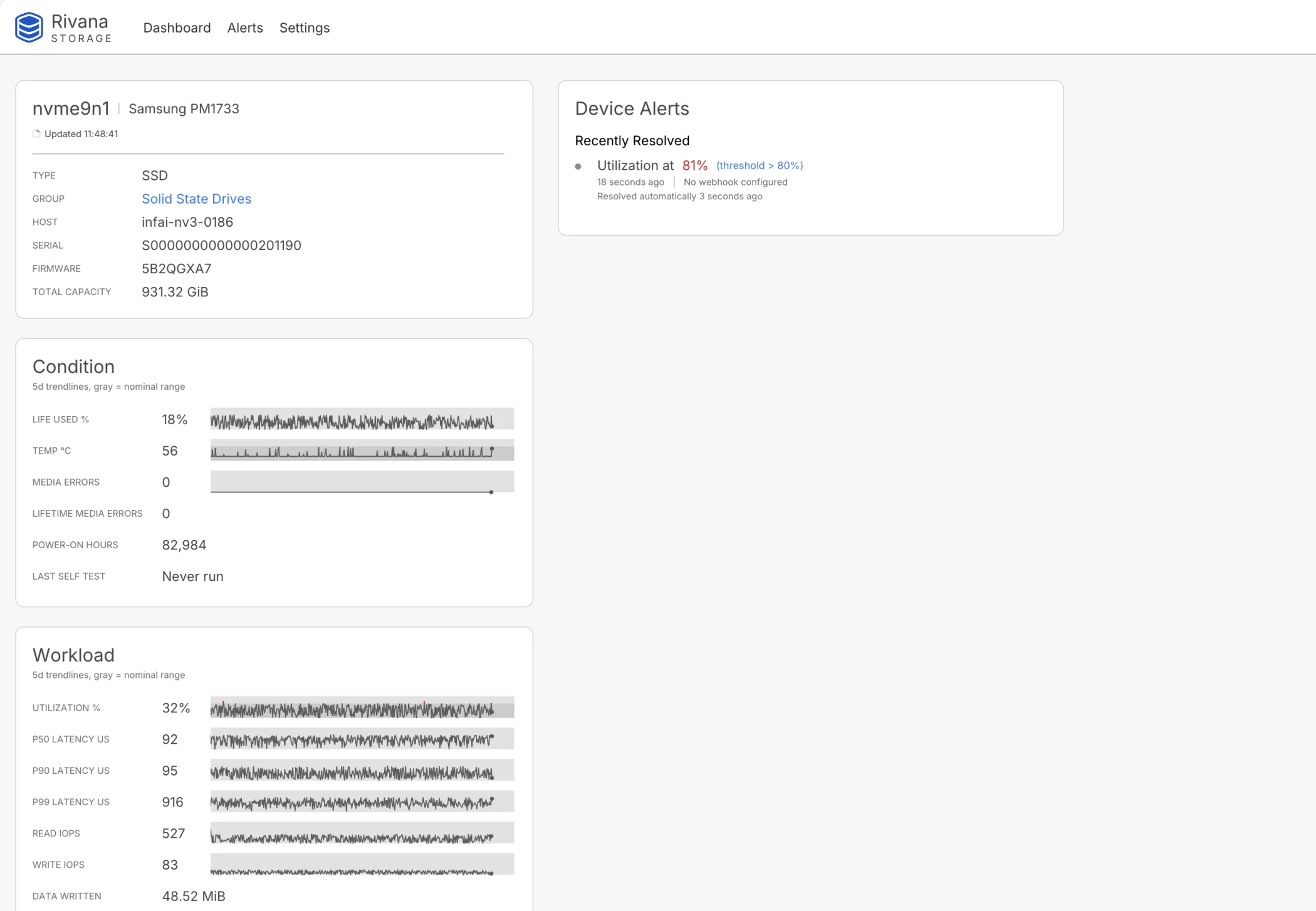This screenshot has width=1316, height=911.
Task: Click the 18 seconds ago alert timestamp
Action: pos(630,182)
